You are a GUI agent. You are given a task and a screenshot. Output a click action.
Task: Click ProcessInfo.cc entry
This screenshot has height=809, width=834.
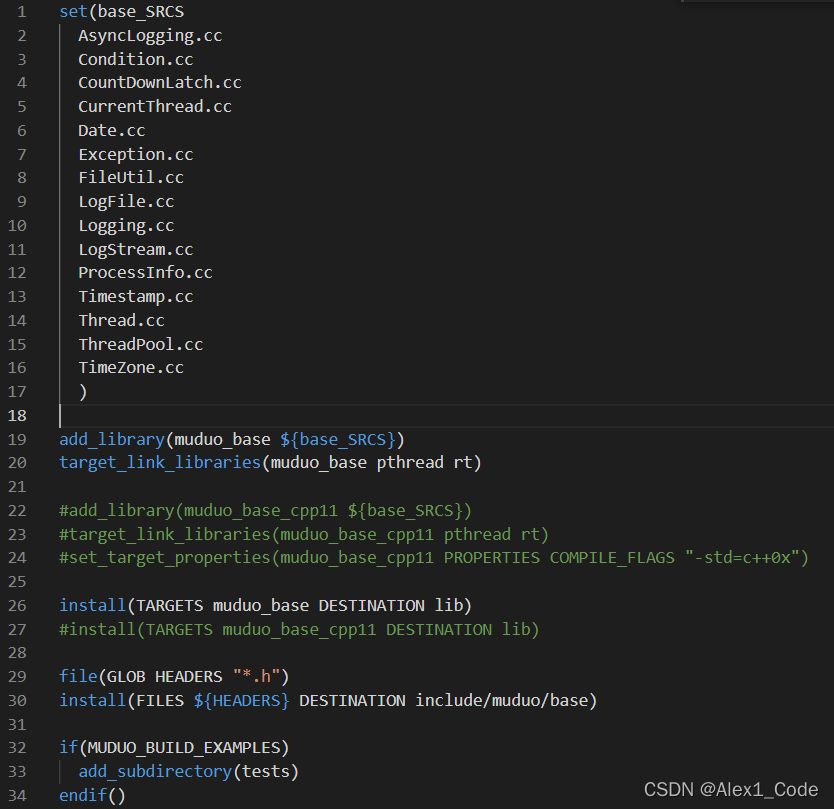pos(145,273)
